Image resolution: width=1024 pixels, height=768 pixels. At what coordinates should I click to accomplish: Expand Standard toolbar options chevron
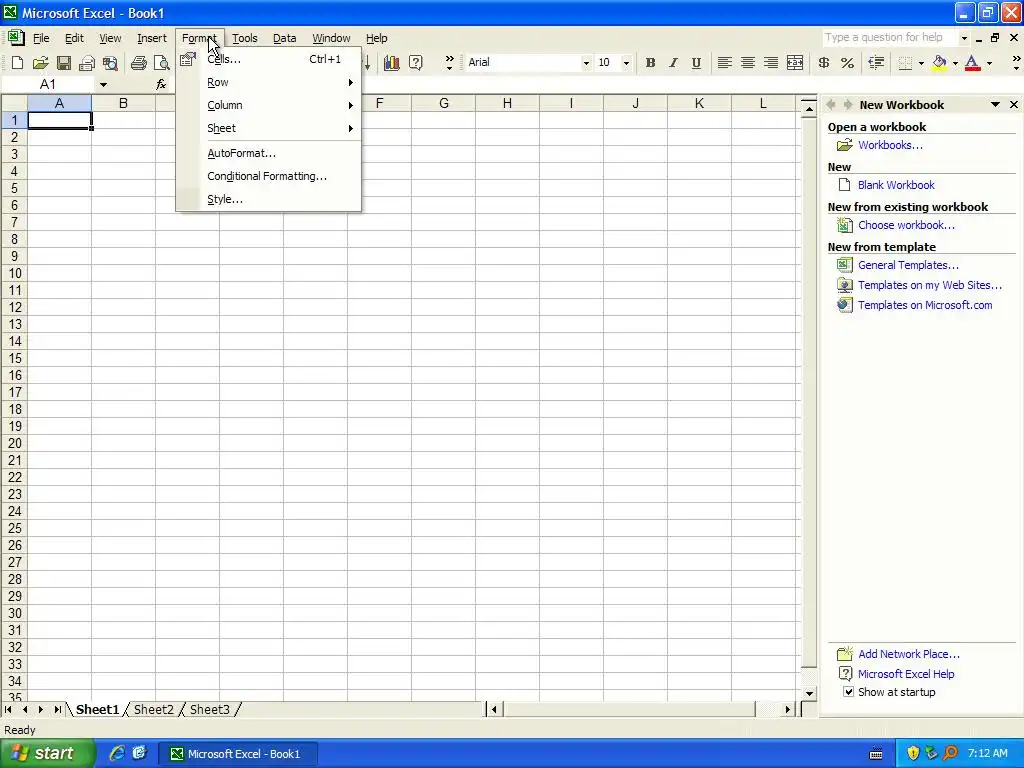tap(449, 63)
